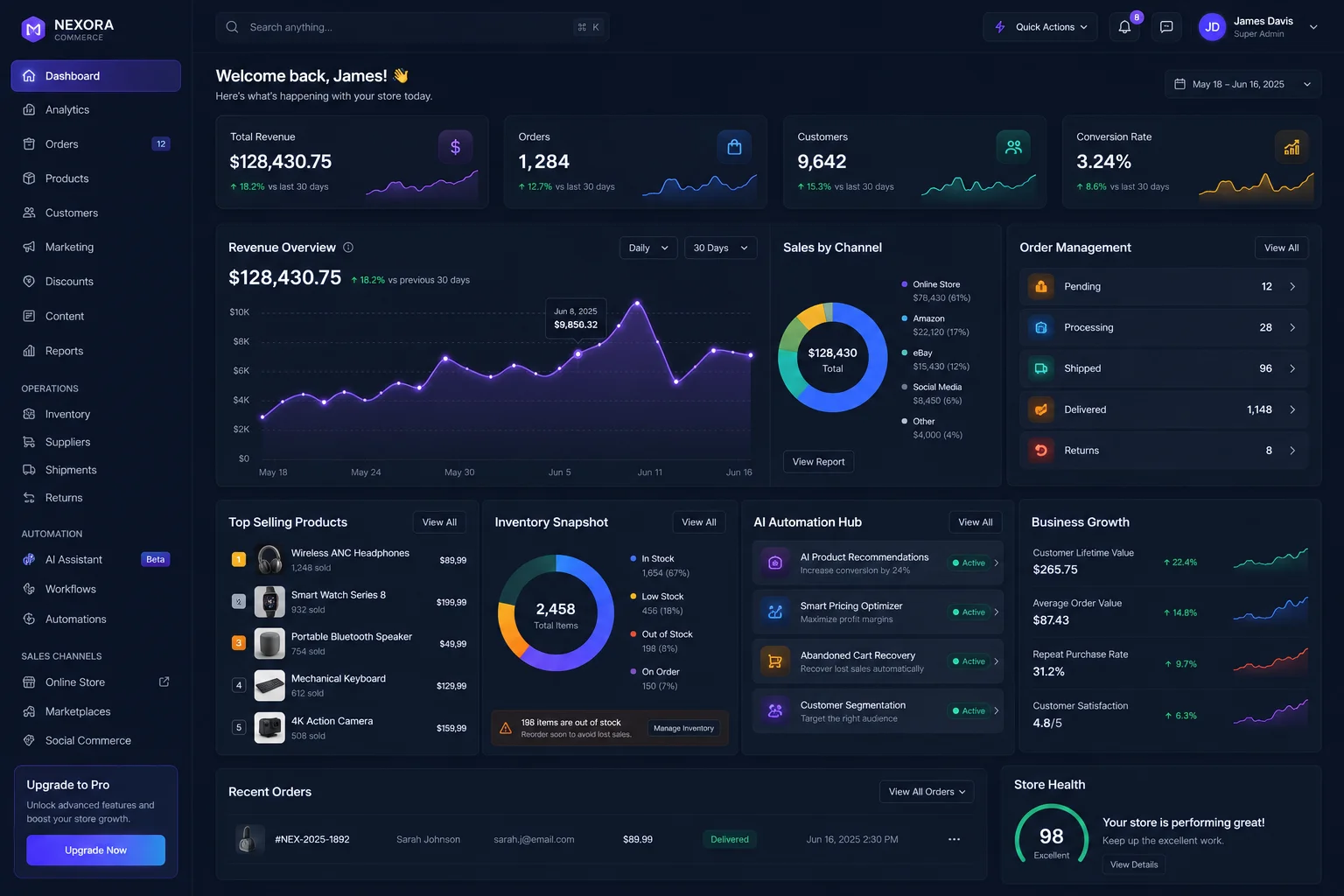This screenshot has width=1344, height=896.
Task: Click the Search anything field
Action: pyautogui.click(x=412, y=27)
